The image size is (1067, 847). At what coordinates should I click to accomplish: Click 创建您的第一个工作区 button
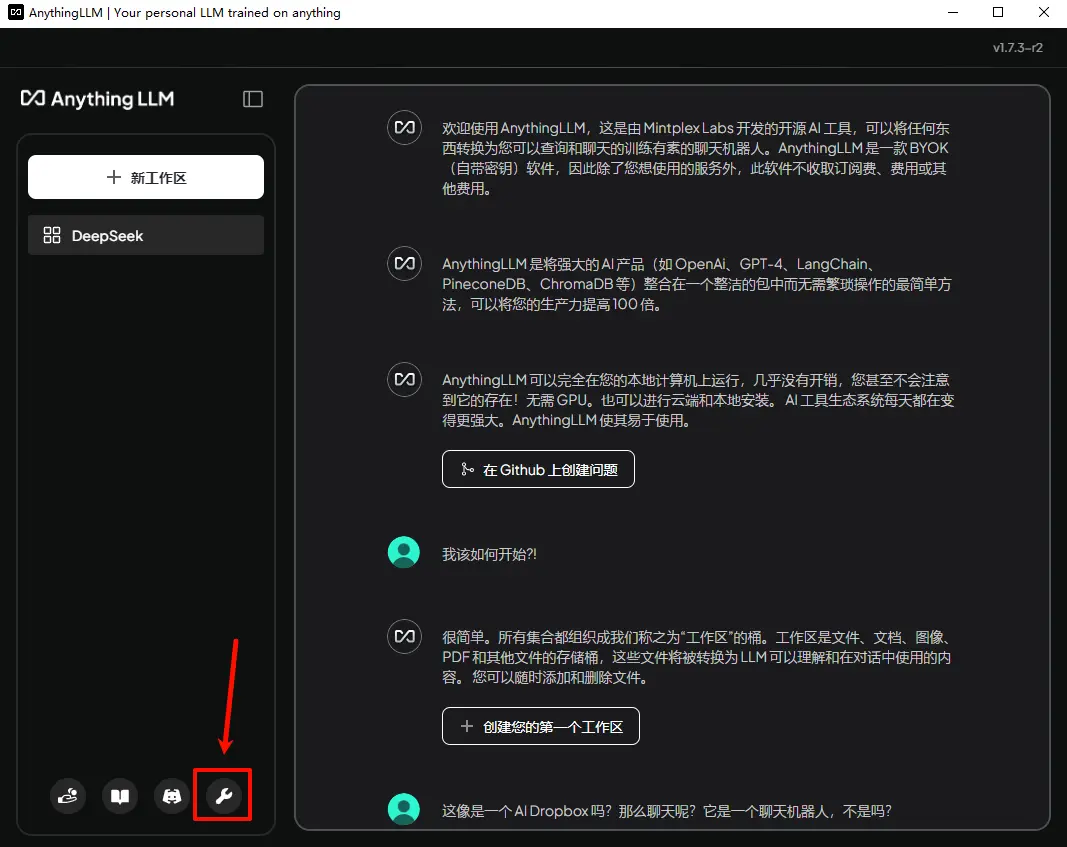[540, 726]
